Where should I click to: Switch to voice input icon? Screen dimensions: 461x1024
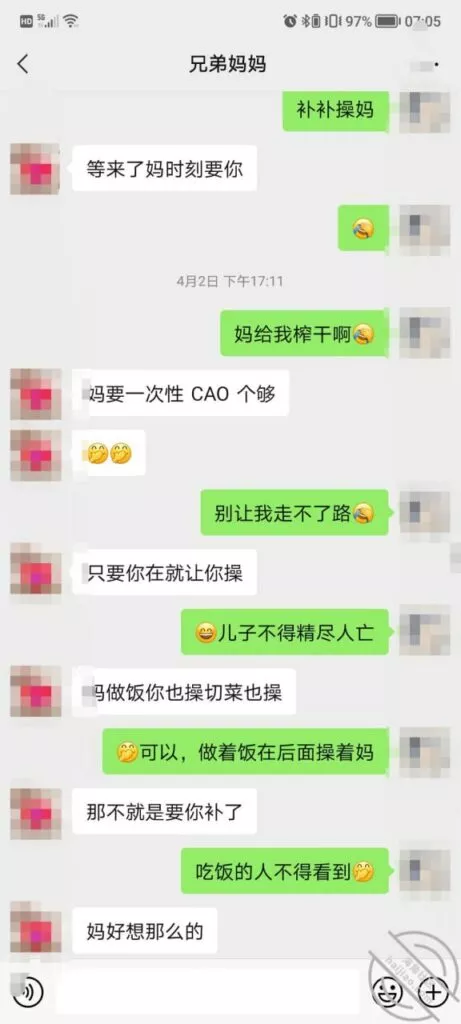[27, 993]
